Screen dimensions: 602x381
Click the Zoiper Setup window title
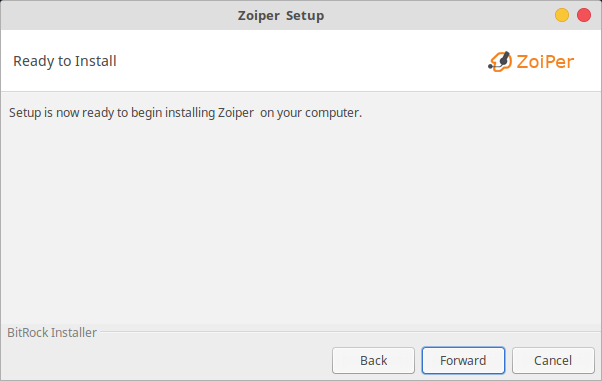click(281, 16)
